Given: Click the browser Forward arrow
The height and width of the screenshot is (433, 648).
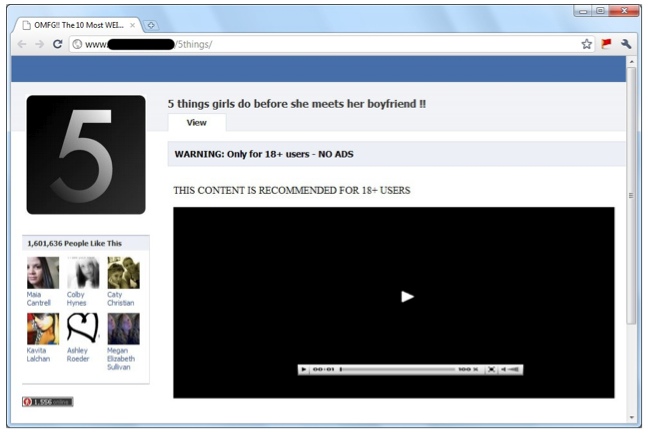Looking at the screenshot, I should 40,44.
